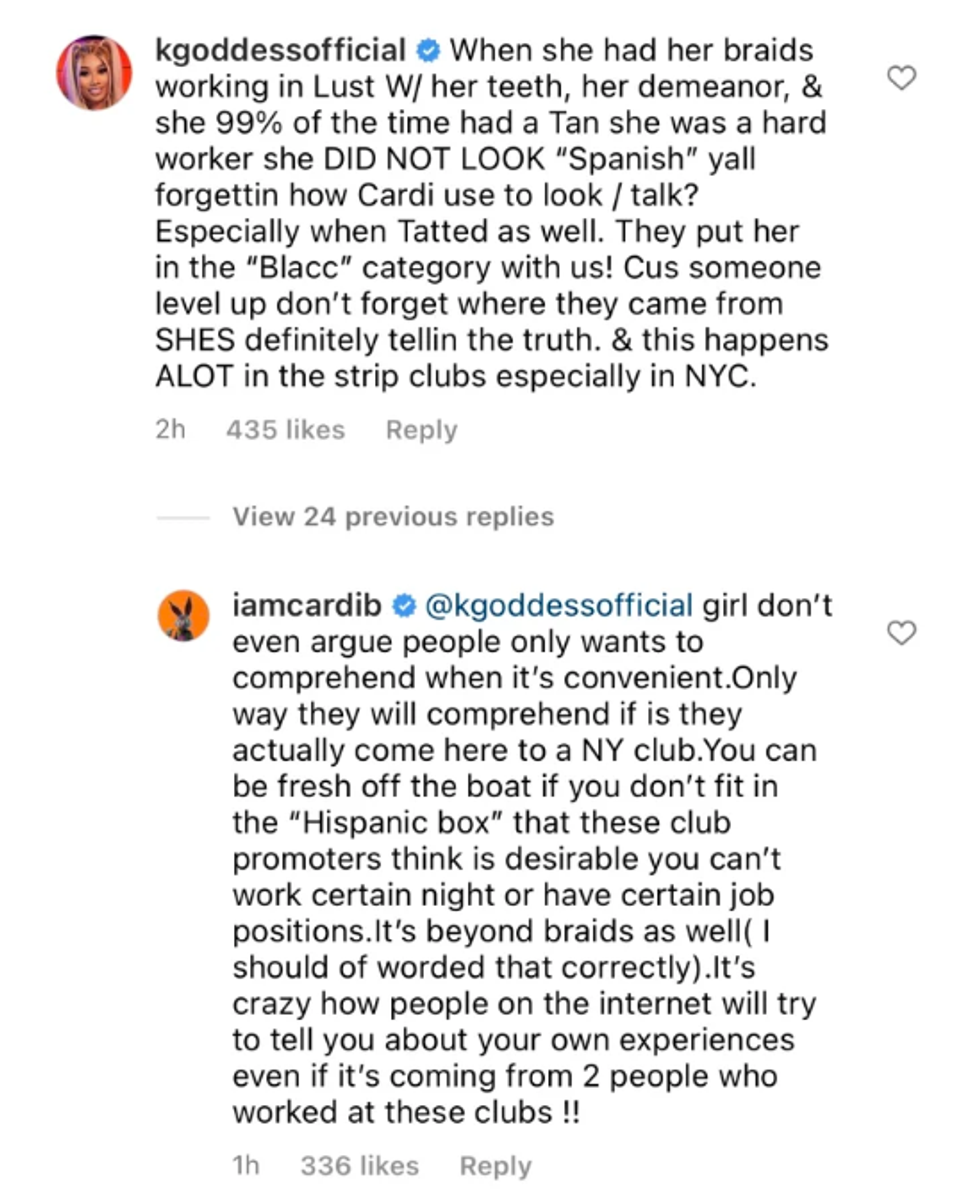
Task: Click the @kgoddessofficial mention in the reply
Action: [559, 605]
